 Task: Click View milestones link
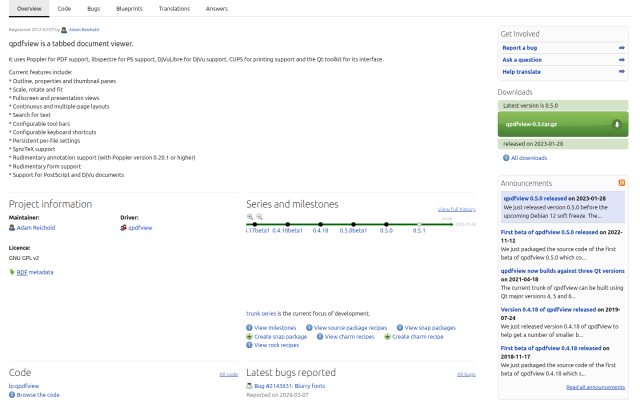(275, 328)
